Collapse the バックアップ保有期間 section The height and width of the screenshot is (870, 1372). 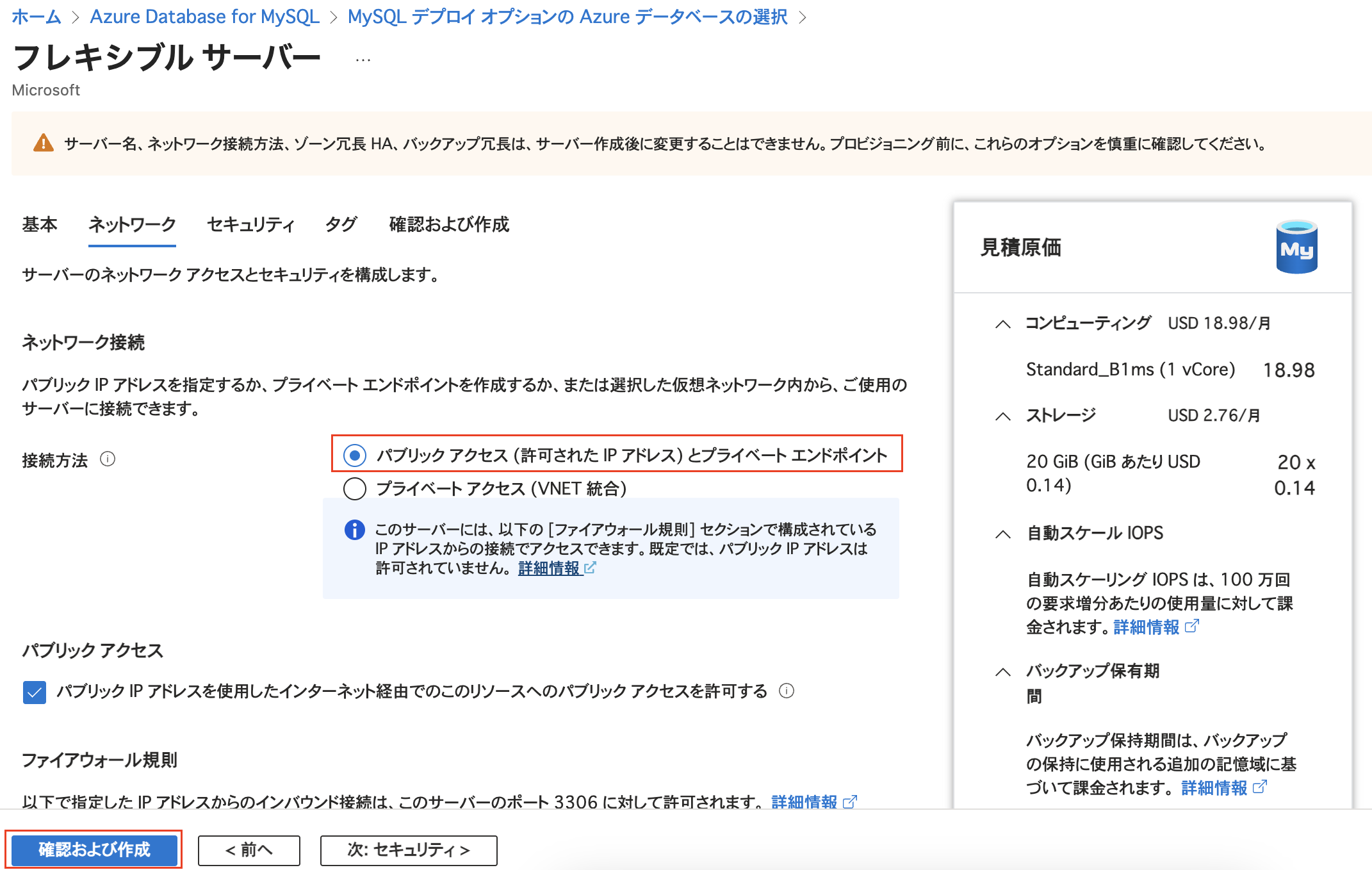[x=1003, y=672]
